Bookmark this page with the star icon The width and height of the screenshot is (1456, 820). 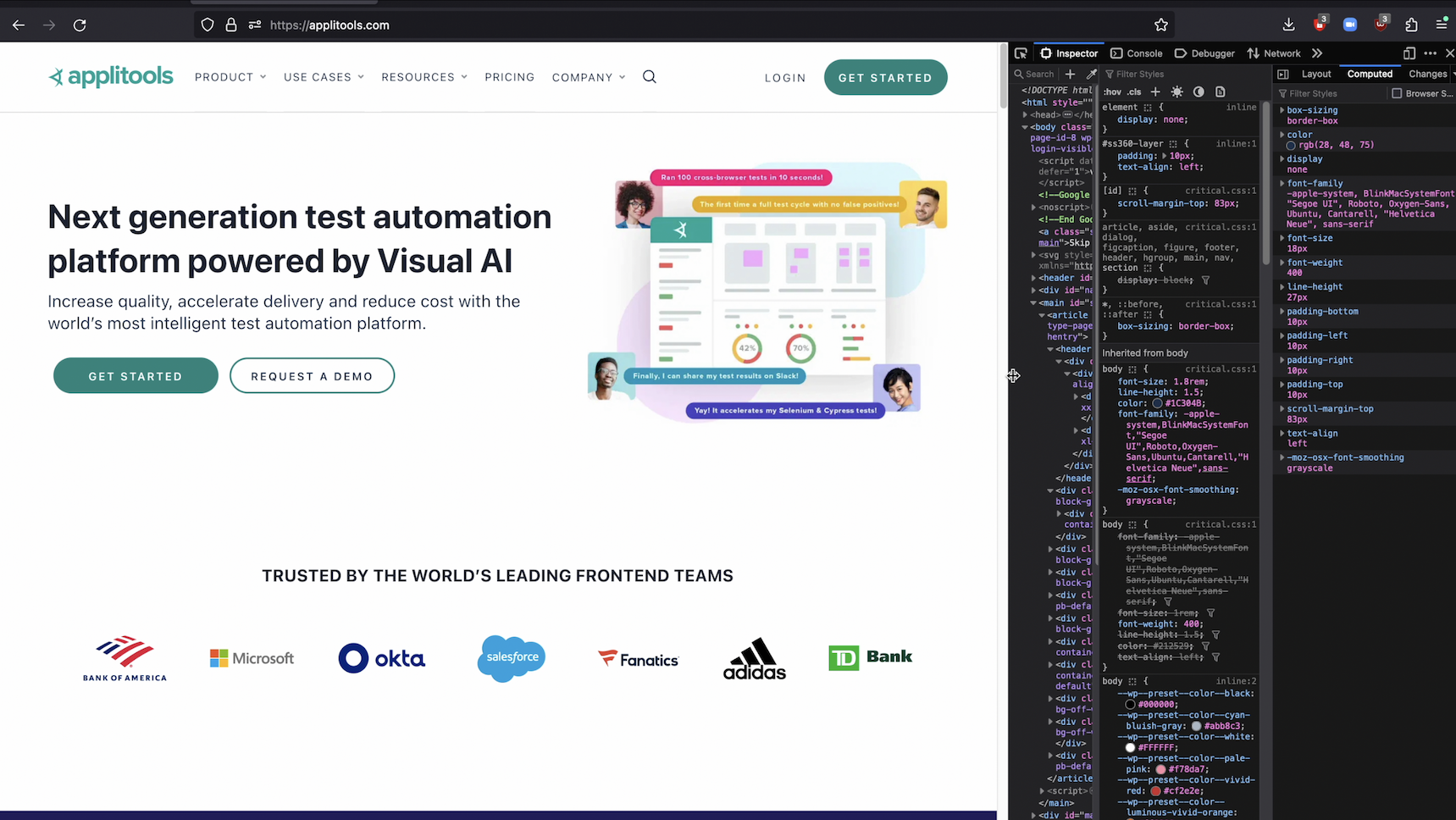[1161, 25]
